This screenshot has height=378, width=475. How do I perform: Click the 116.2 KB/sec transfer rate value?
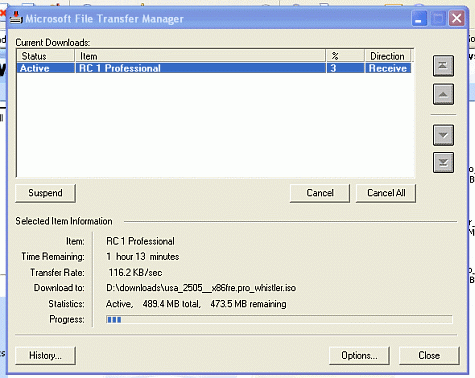(135, 272)
